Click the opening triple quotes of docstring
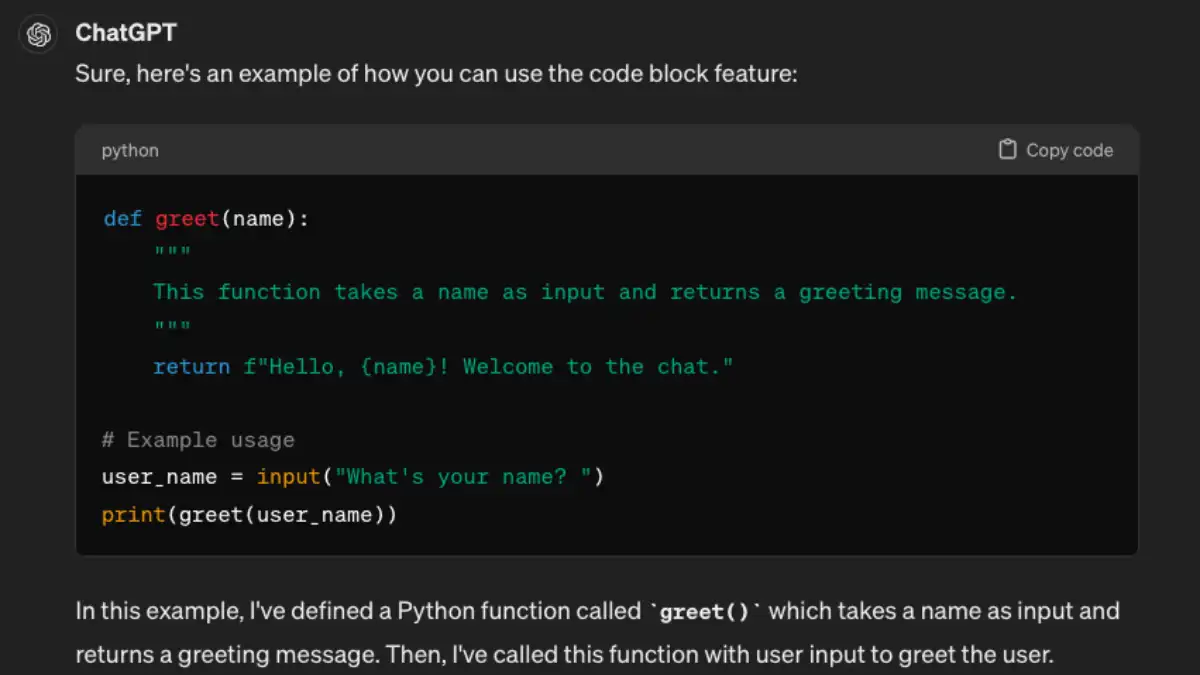 (x=172, y=255)
